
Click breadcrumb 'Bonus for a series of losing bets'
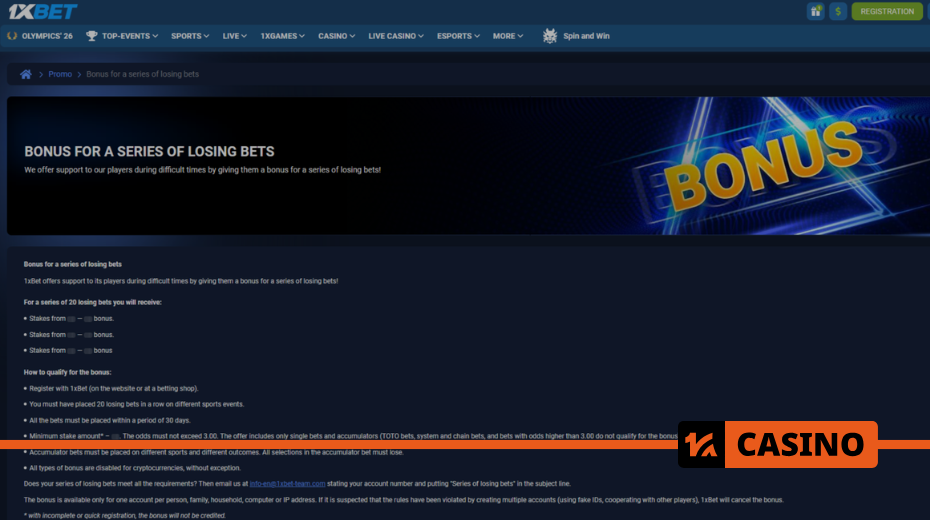coord(142,74)
